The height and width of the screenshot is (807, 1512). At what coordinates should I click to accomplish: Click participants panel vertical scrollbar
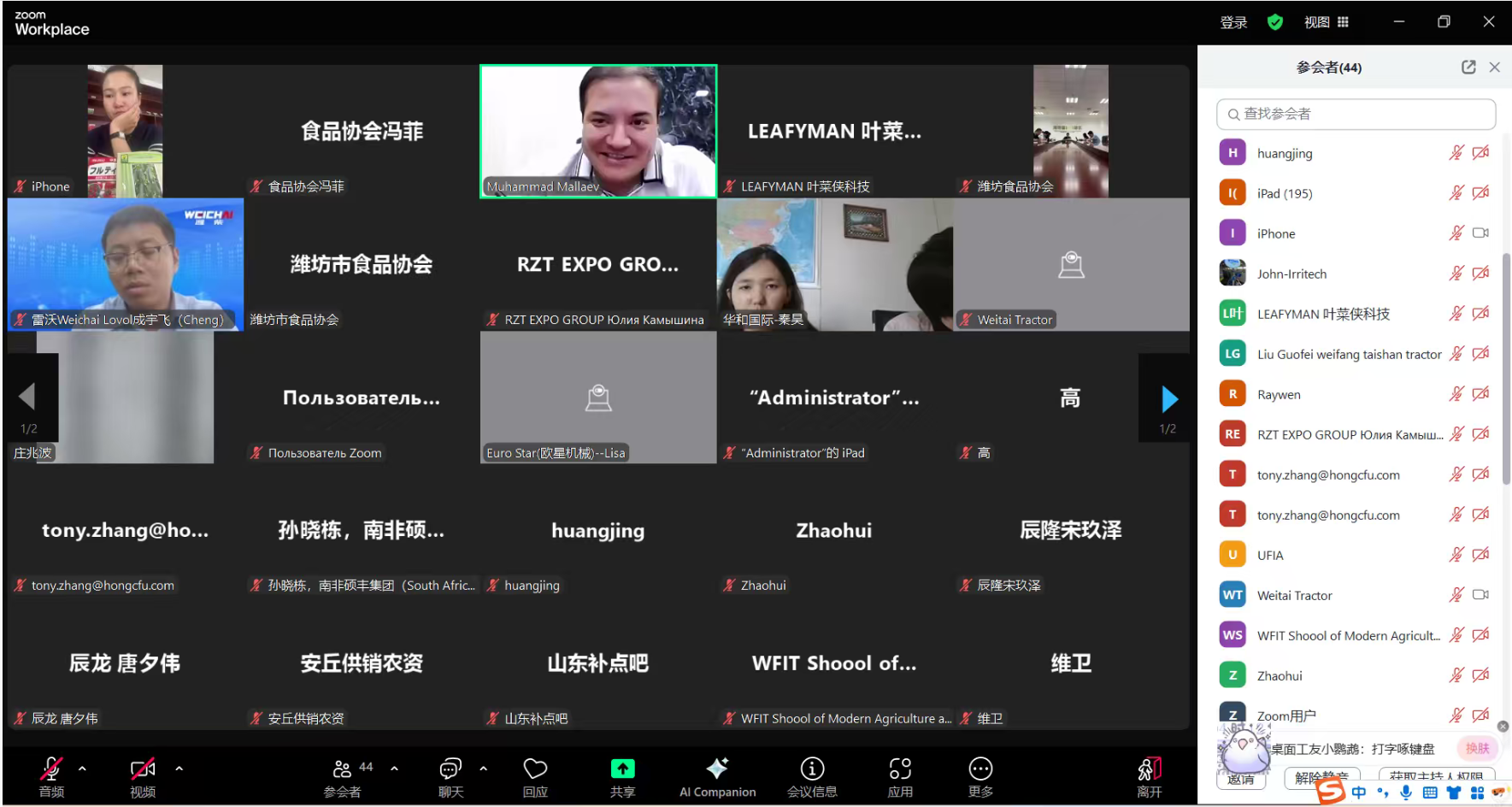coord(1506,368)
